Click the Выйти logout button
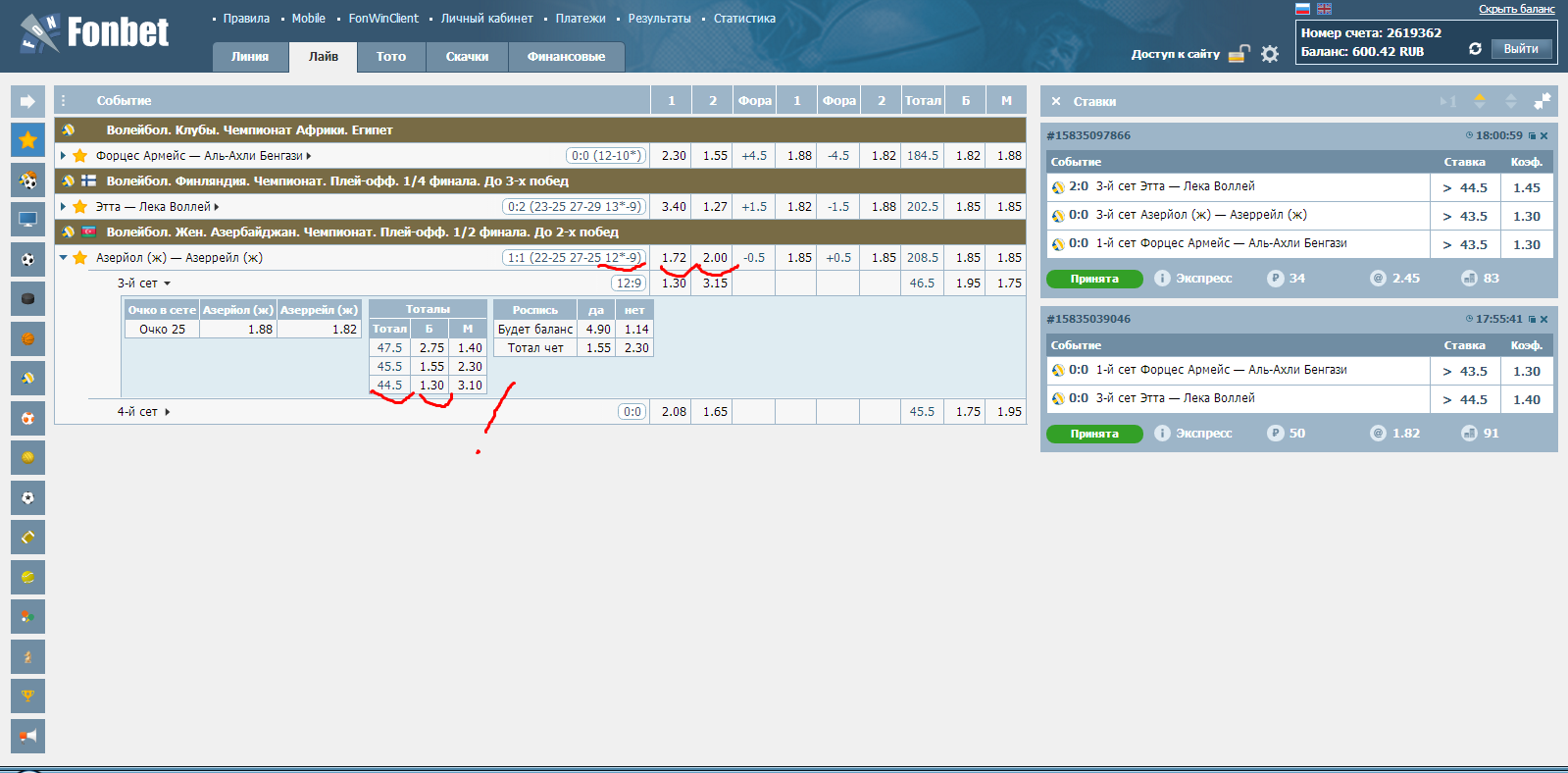The width and height of the screenshot is (1568, 773). pos(1521,49)
